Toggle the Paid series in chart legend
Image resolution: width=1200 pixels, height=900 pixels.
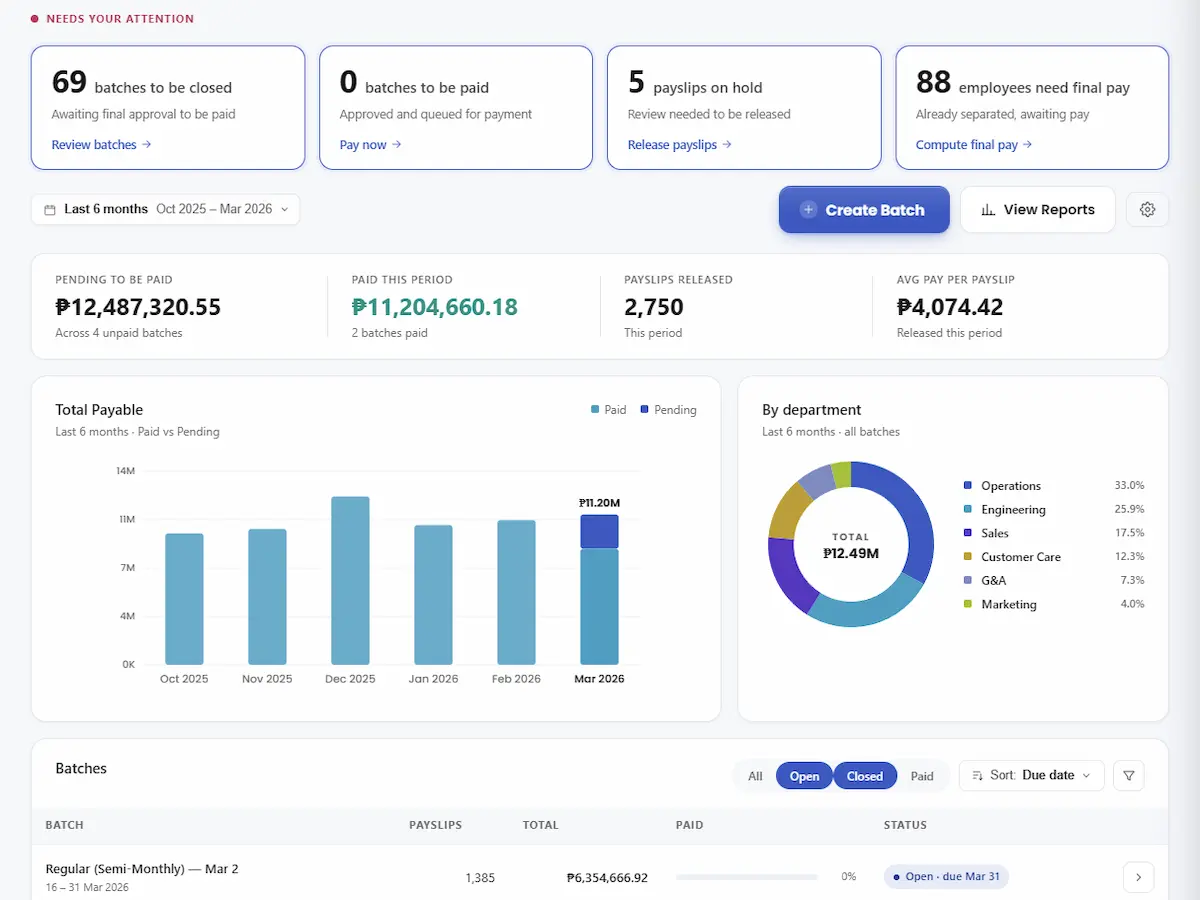coord(609,410)
